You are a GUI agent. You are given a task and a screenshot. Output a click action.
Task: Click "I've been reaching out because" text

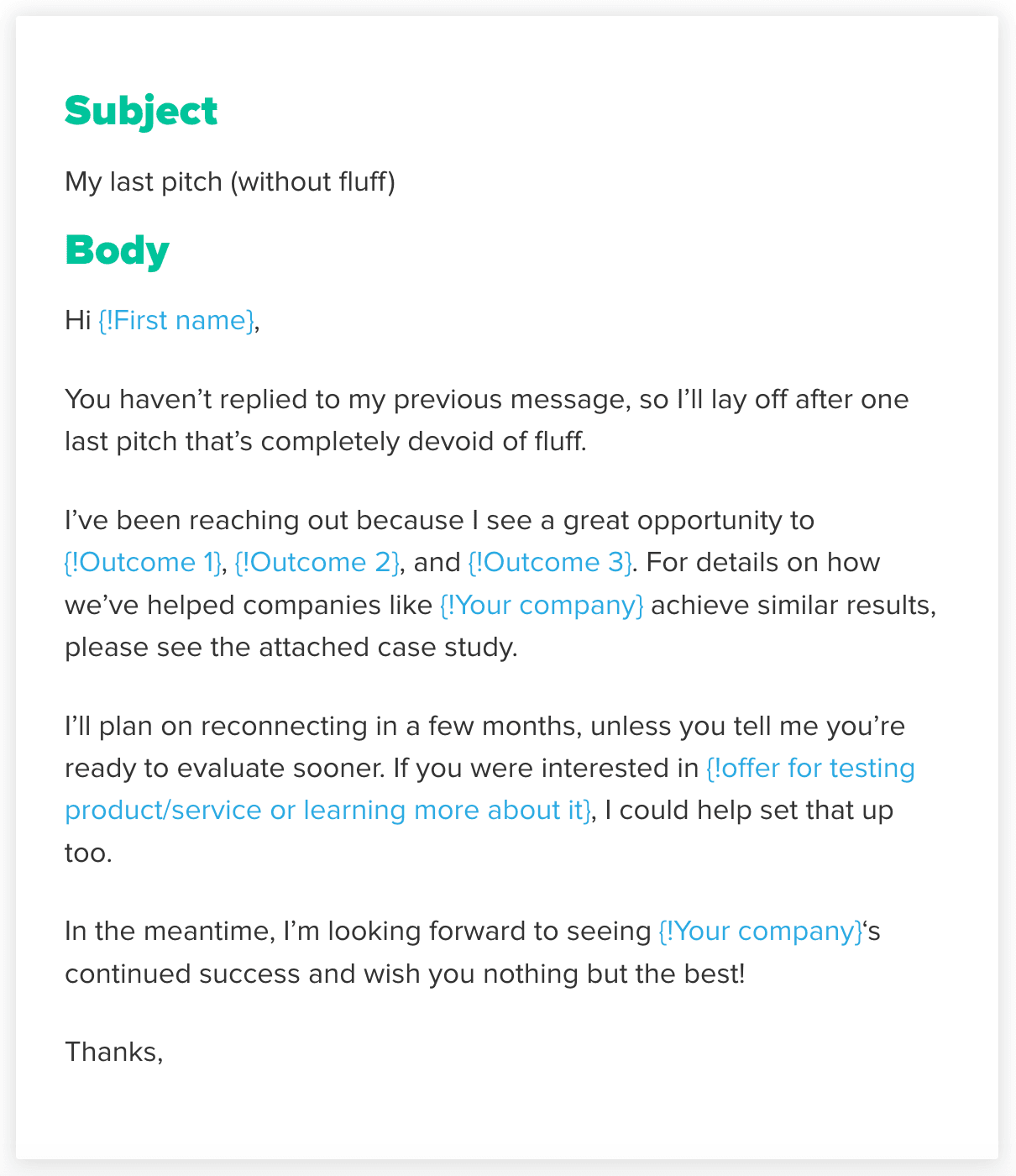[264, 521]
